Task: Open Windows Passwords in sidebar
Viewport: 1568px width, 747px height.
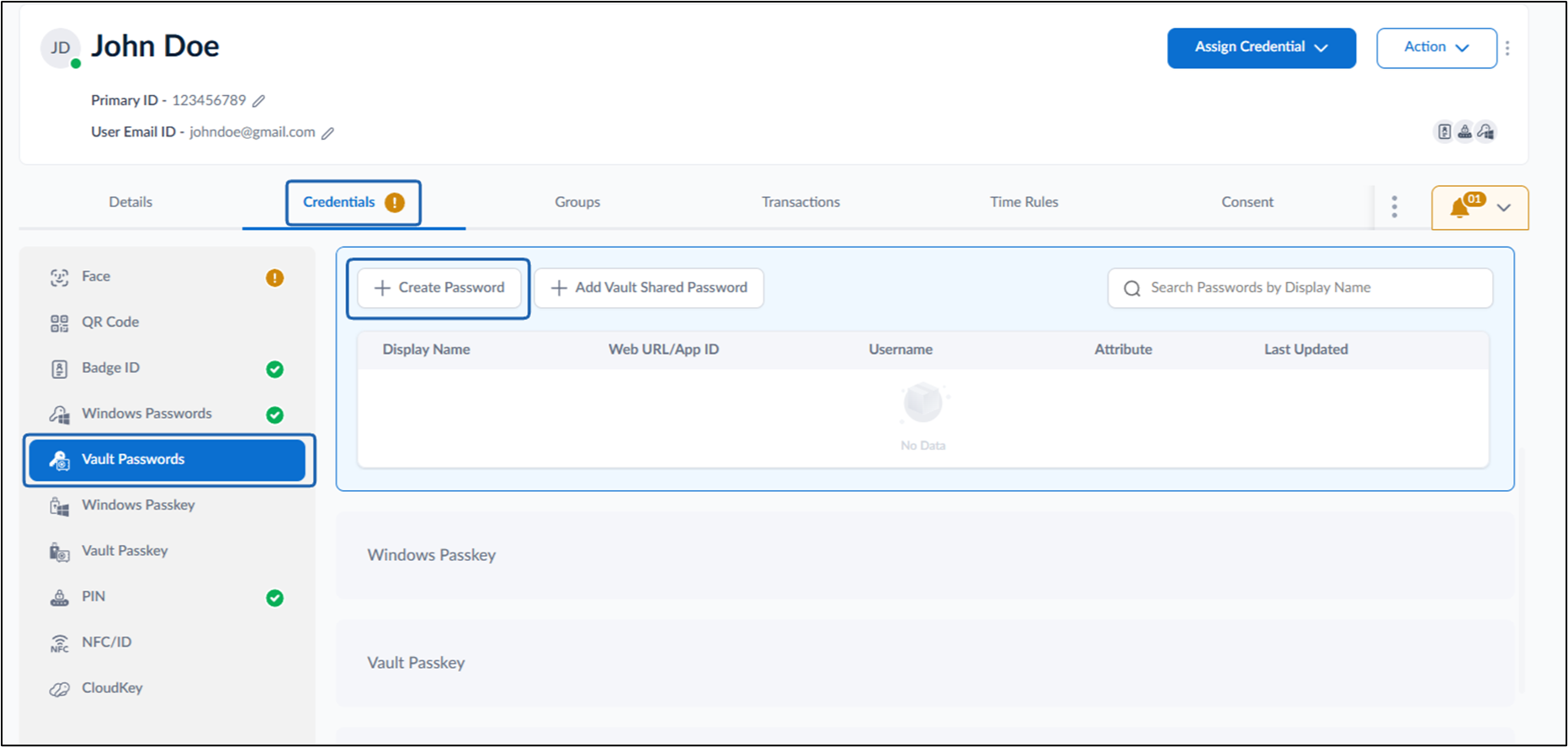Action: pos(167,414)
